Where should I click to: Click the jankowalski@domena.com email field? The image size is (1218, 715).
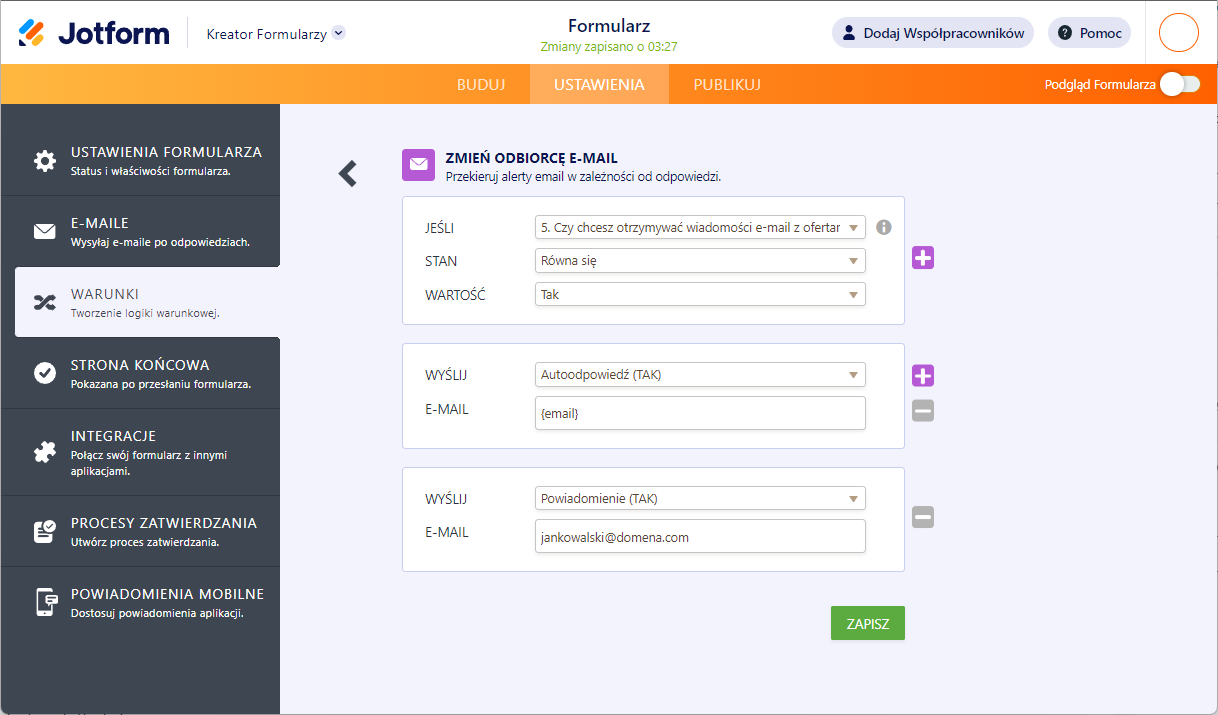700,537
